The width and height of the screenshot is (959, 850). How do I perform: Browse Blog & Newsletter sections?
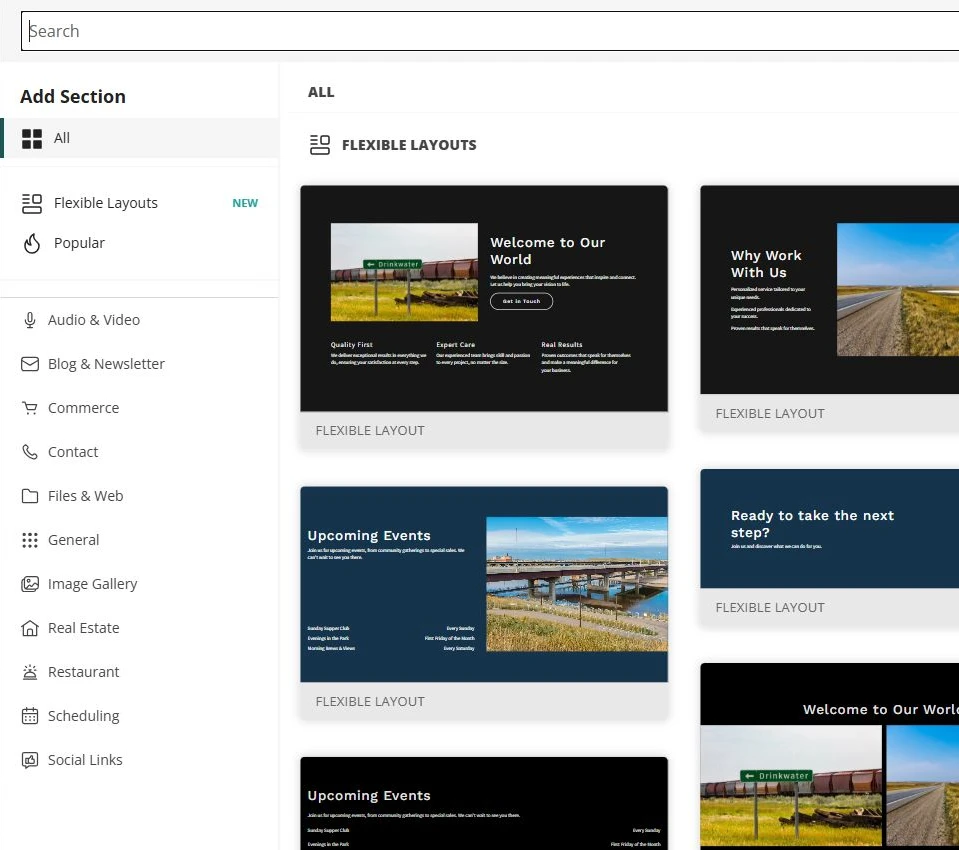coord(139,364)
